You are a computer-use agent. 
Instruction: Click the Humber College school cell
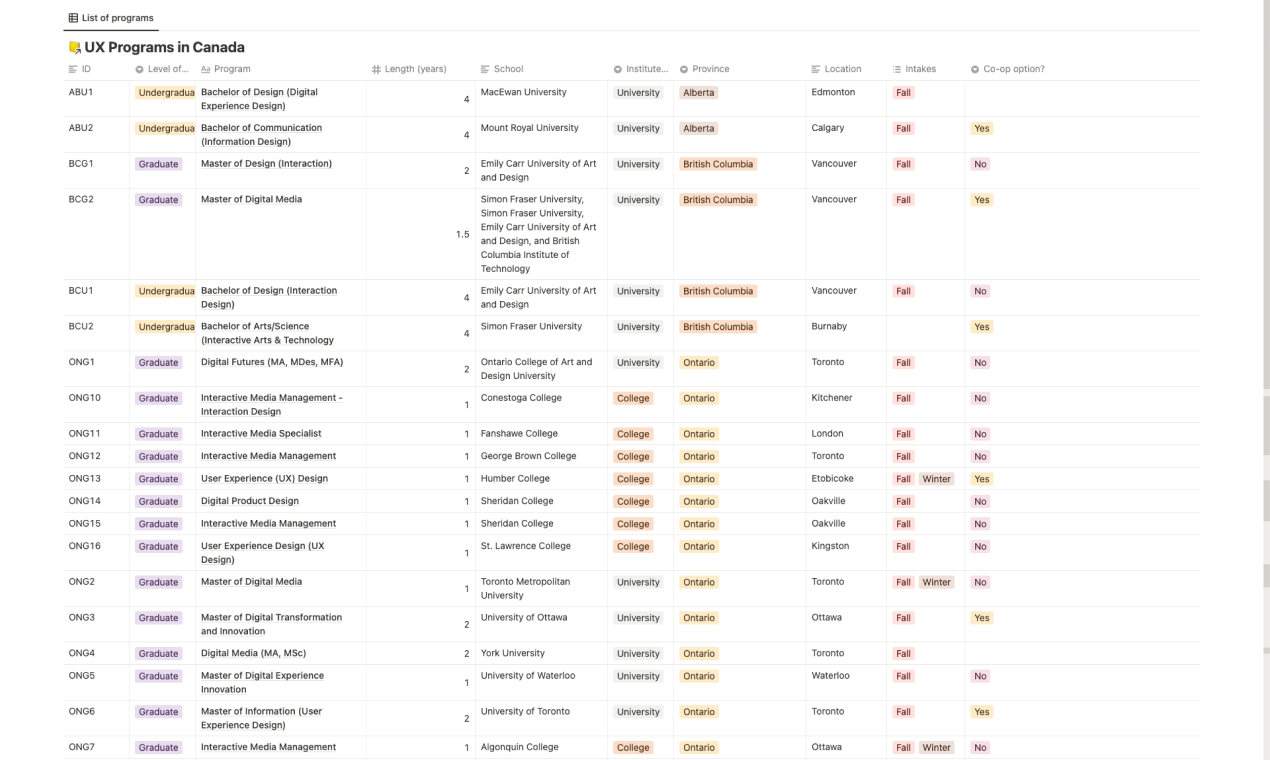pyautogui.click(x=541, y=479)
